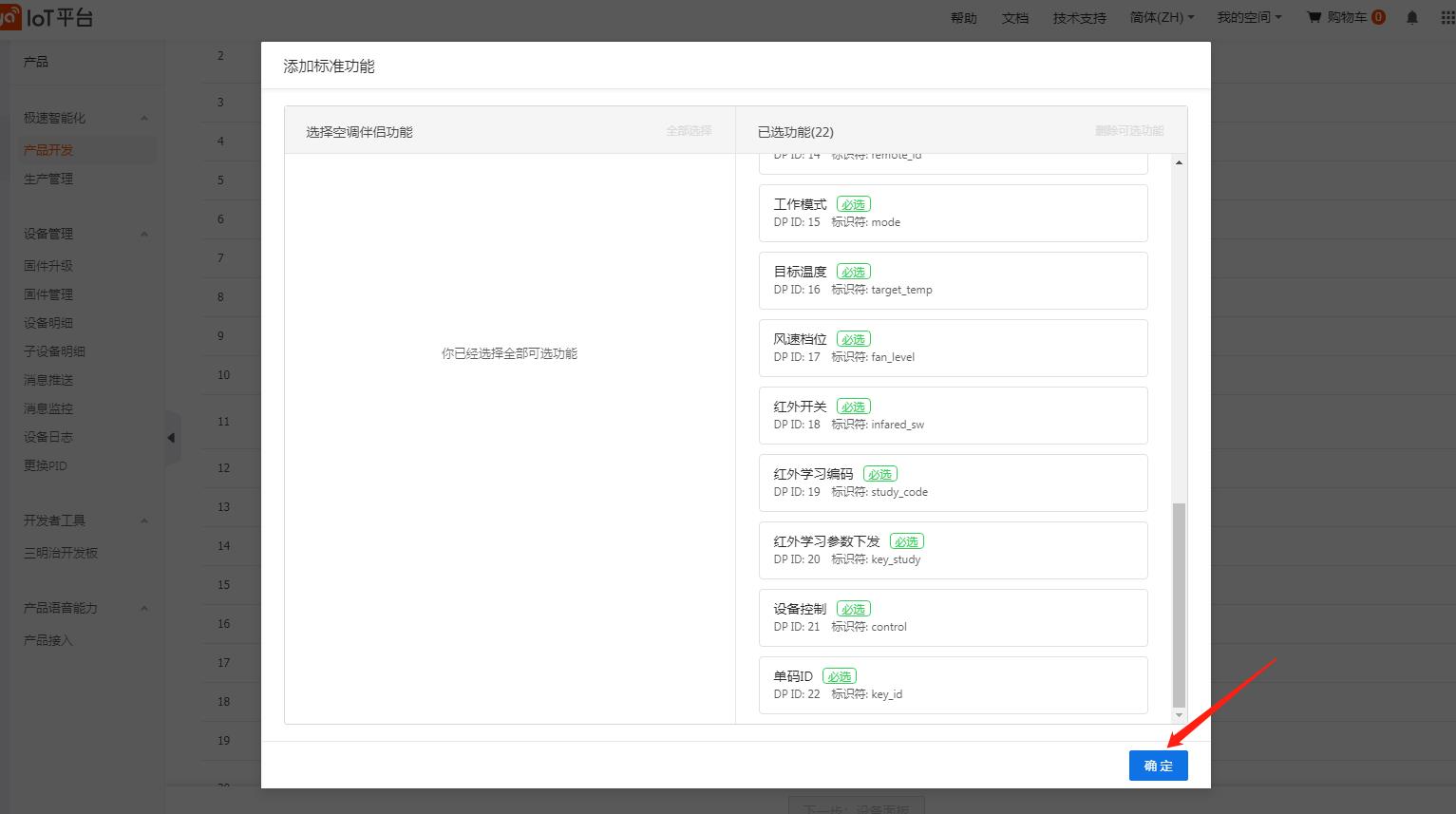
Task: Click the scroll-up arrow of selected list
Action: [1179, 162]
